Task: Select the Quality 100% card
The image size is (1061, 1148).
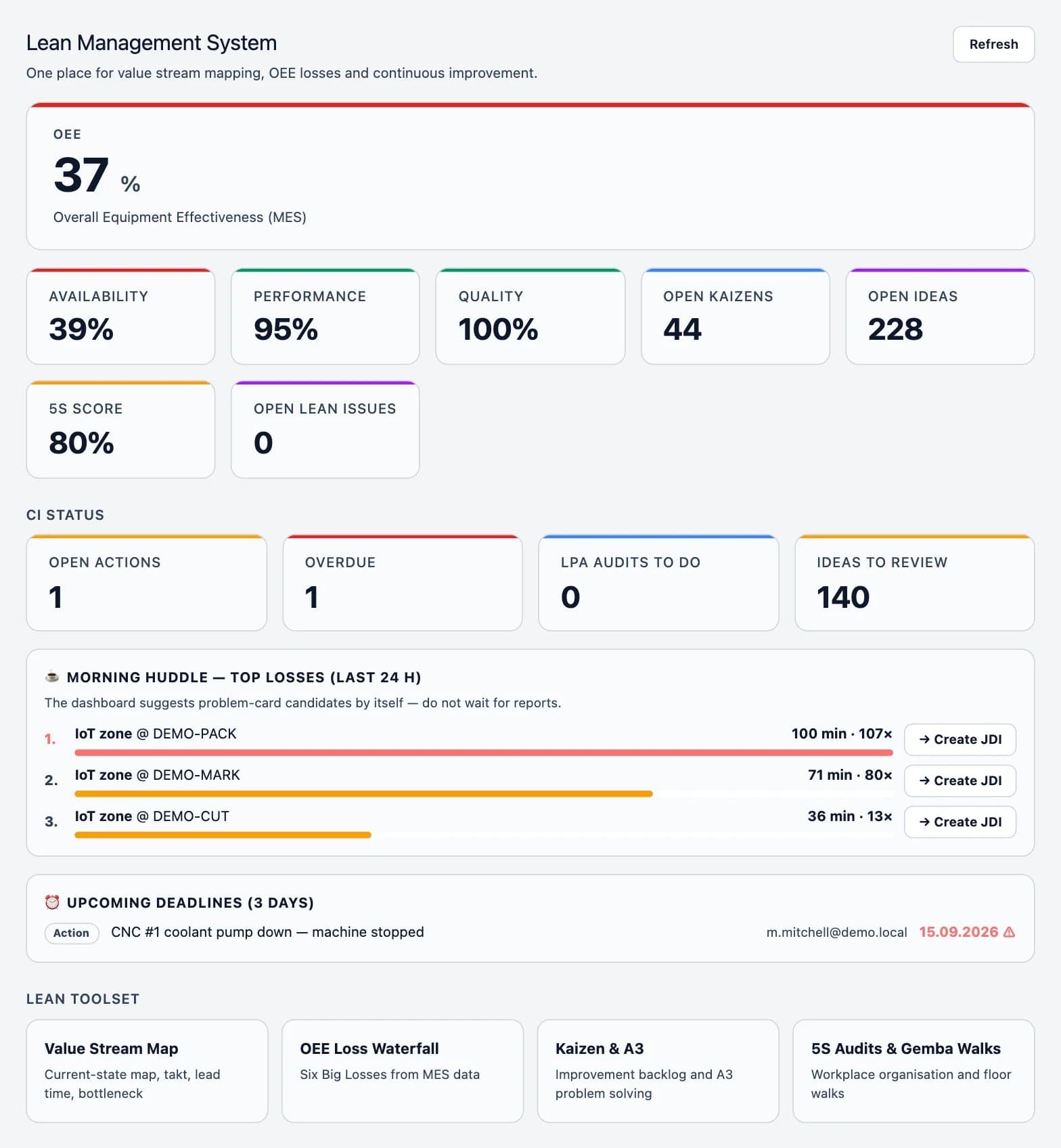Action: (530, 316)
